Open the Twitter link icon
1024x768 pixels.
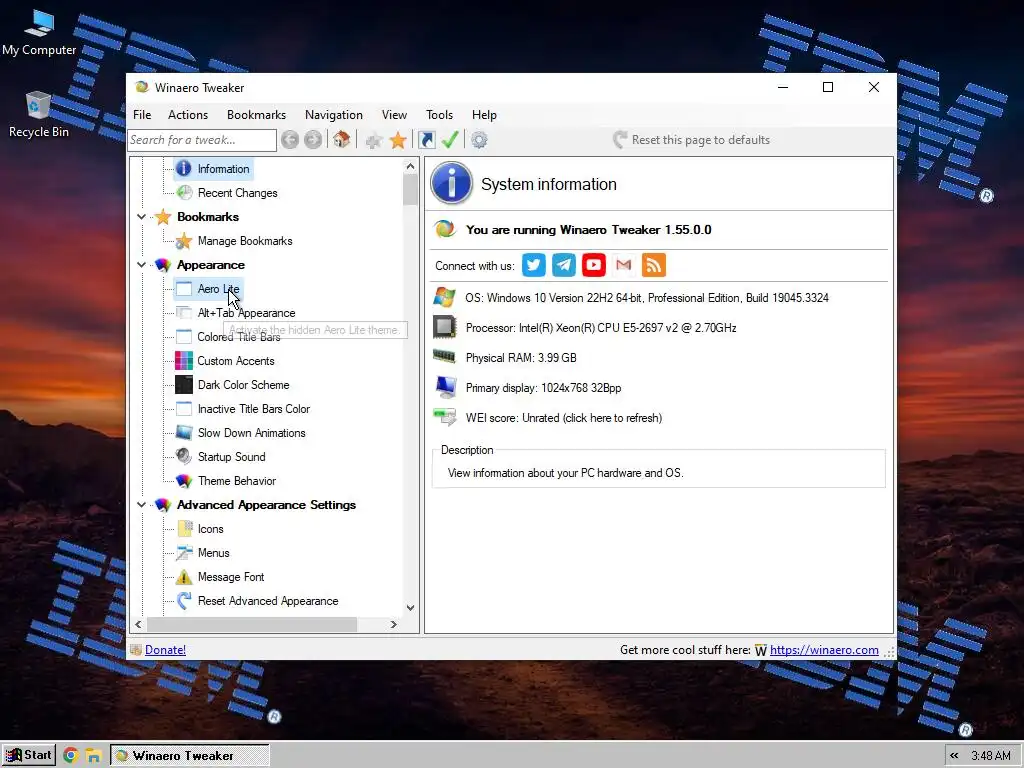click(534, 265)
